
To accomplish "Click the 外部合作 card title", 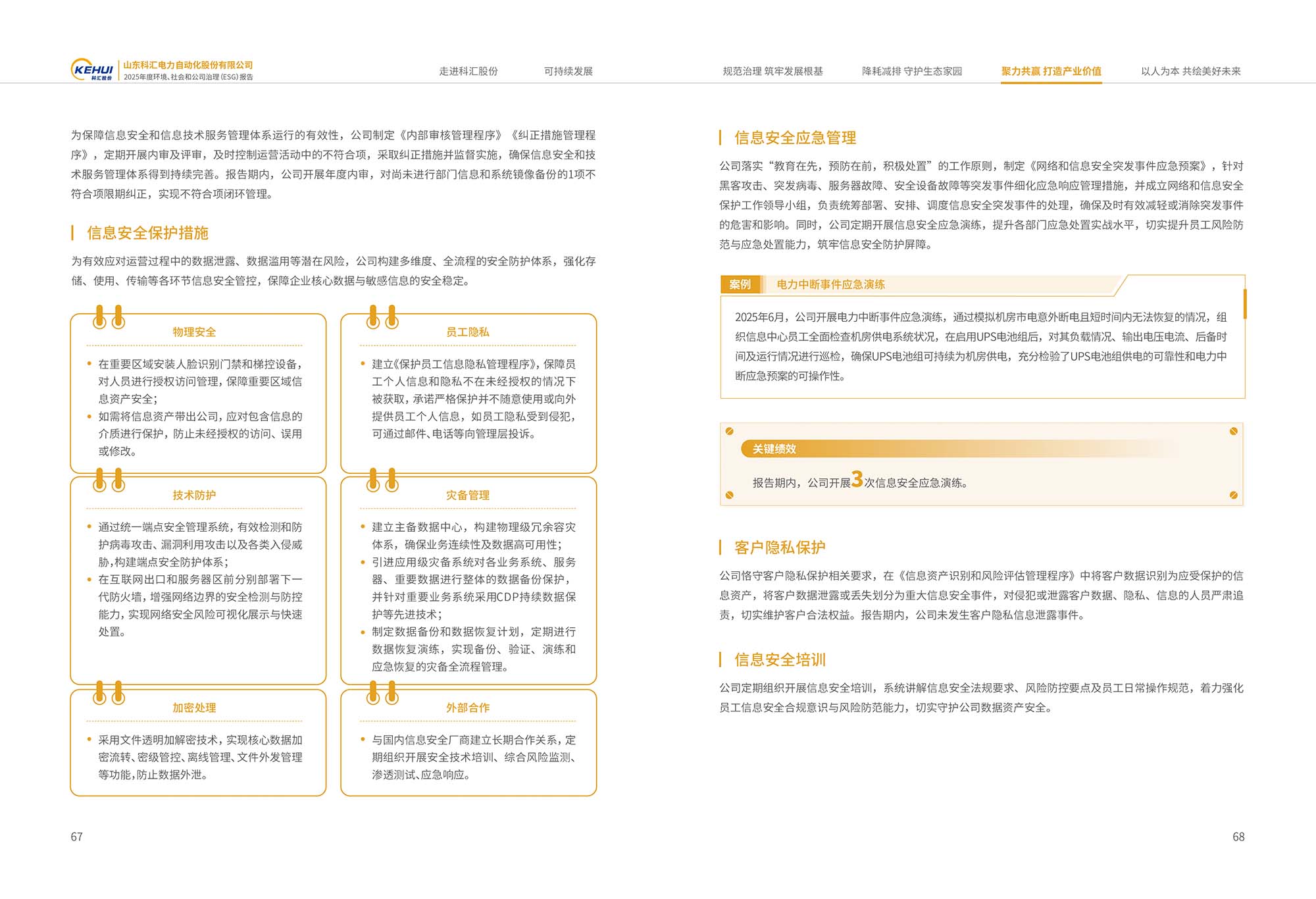I will click(x=467, y=707).
